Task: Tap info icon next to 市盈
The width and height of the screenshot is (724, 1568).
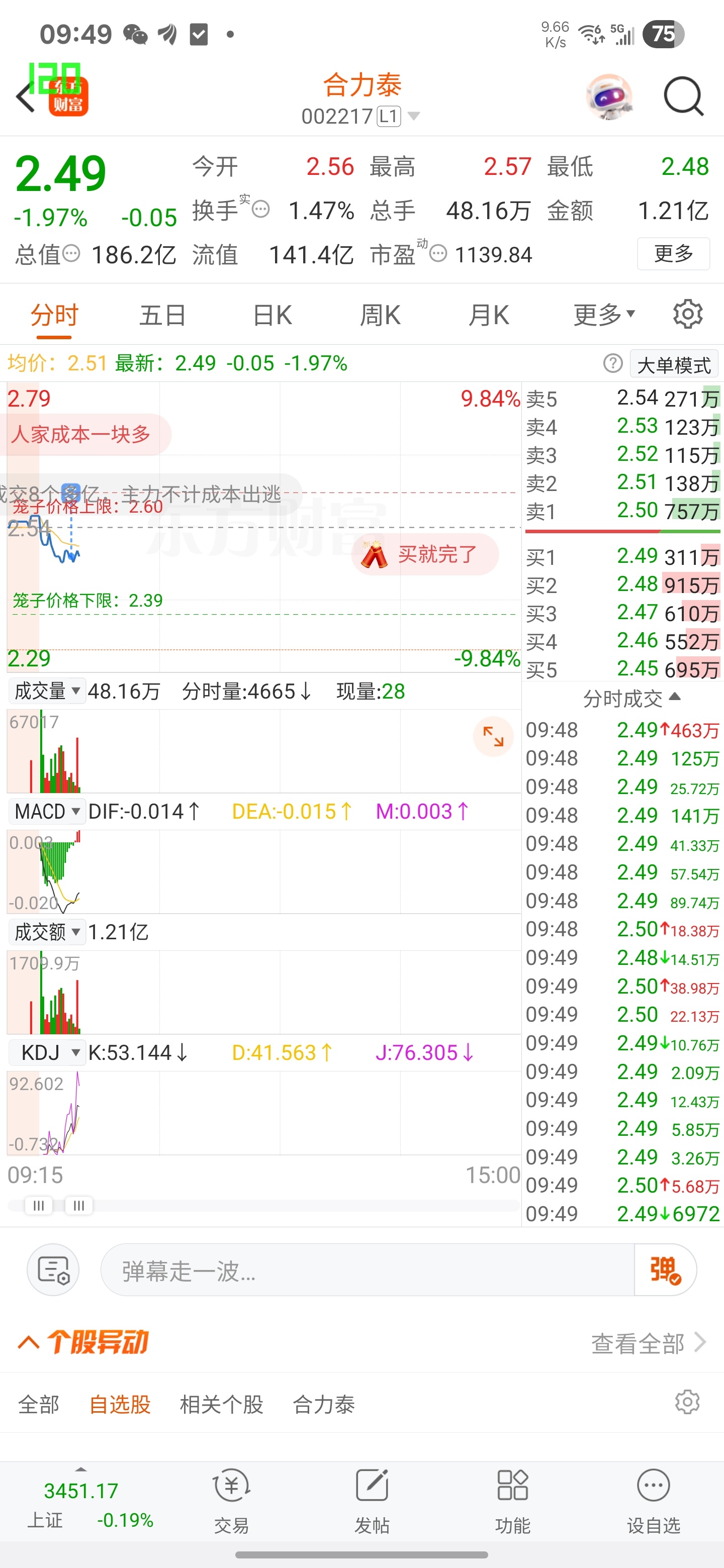Action: 438,253
